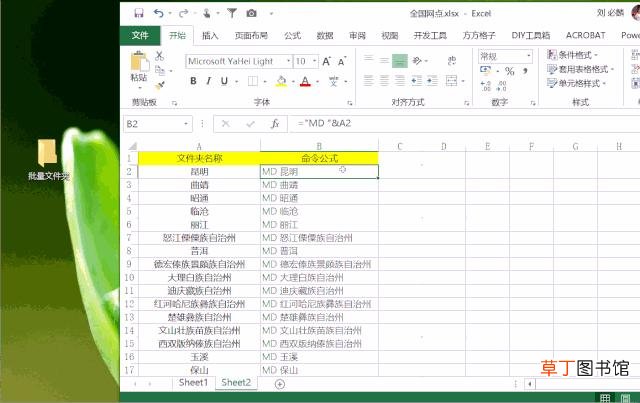Click the Copy icon in clipboard group

[160, 70]
